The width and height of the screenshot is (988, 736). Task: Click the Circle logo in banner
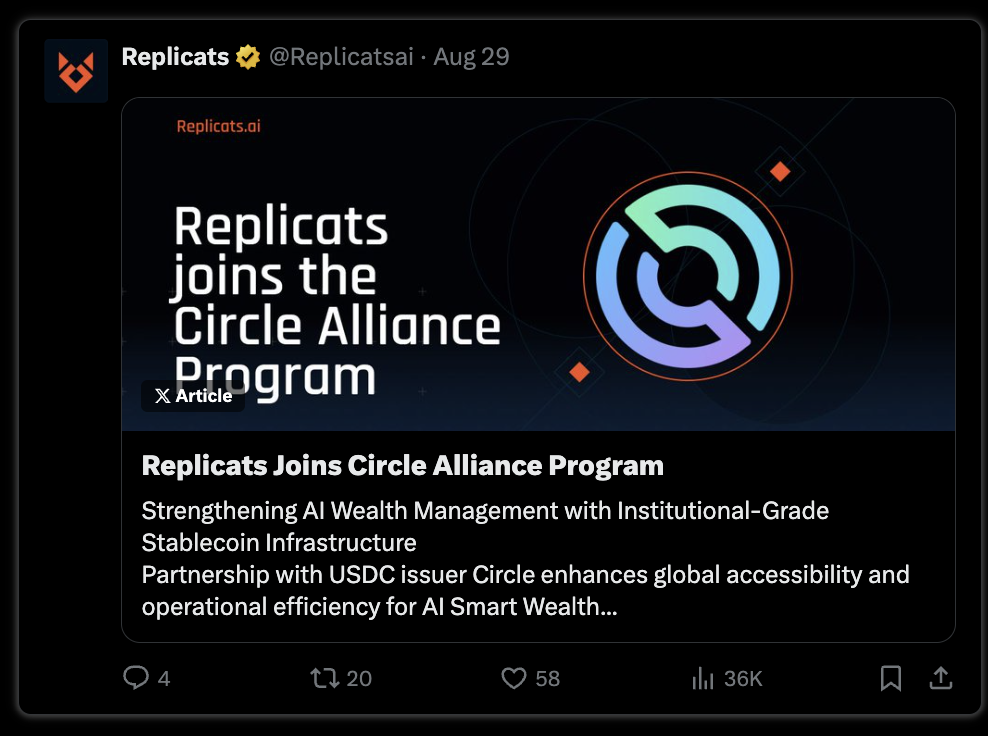[x=688, y=276]
